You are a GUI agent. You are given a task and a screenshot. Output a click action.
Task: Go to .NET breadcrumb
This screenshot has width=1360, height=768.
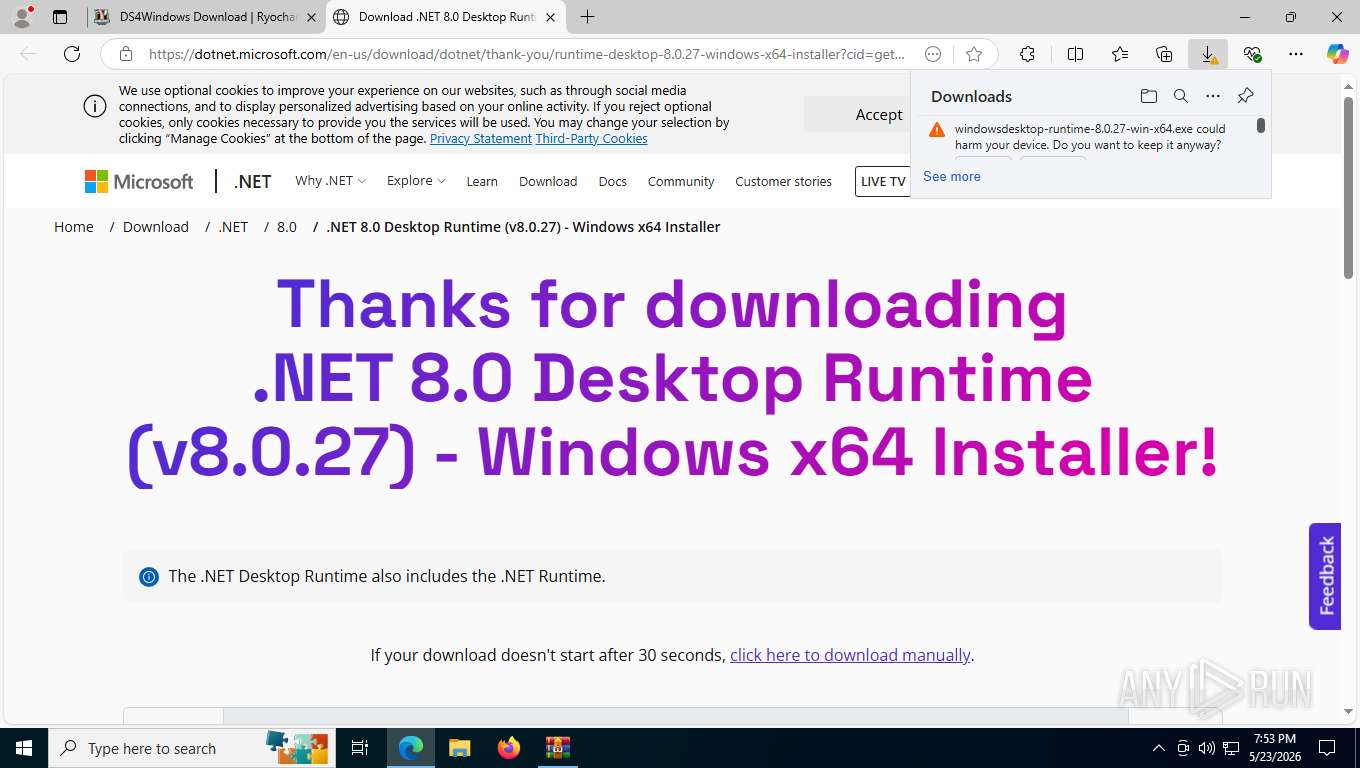point(233,227)
